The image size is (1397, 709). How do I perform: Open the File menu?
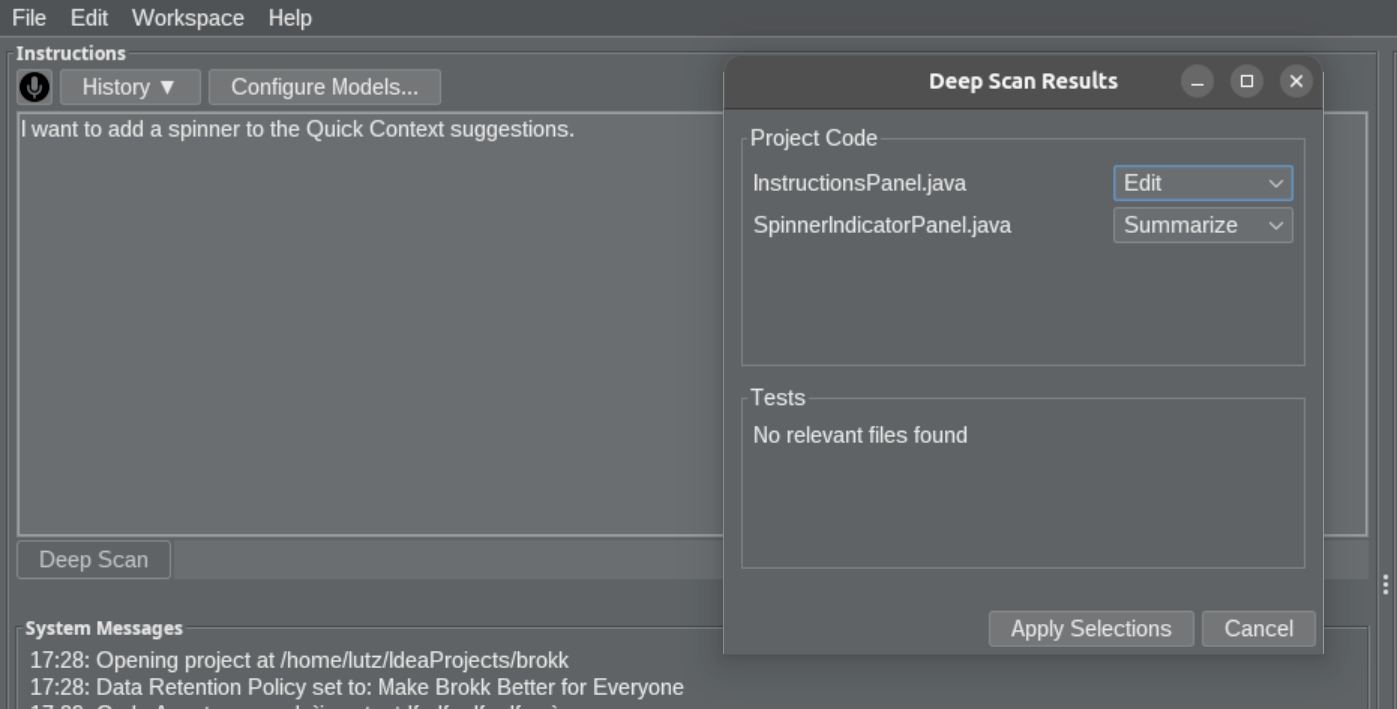(28, 18)
